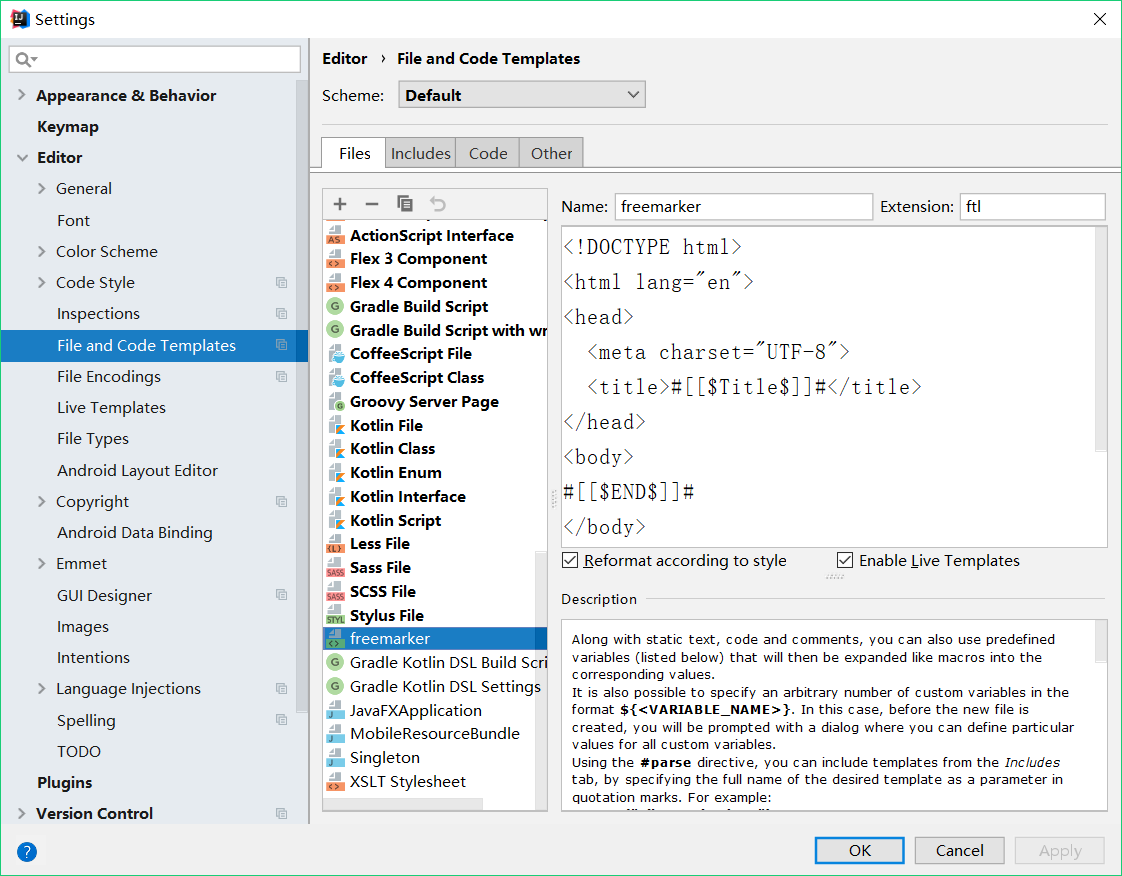
Task: Click Editor in the breadcrumb
Action: click(344, 59)
